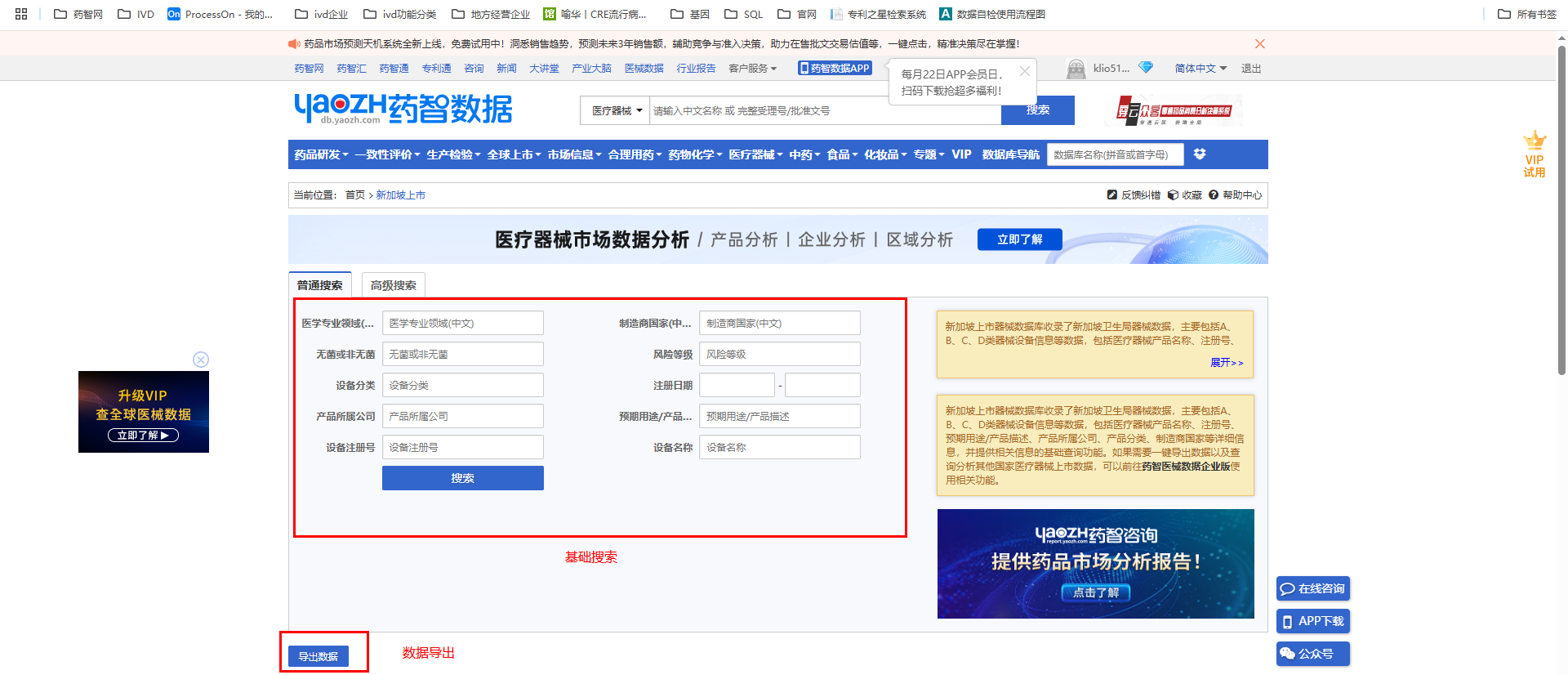
Task: Click the 公众号 button
Action: click(x=1313, y=654)
